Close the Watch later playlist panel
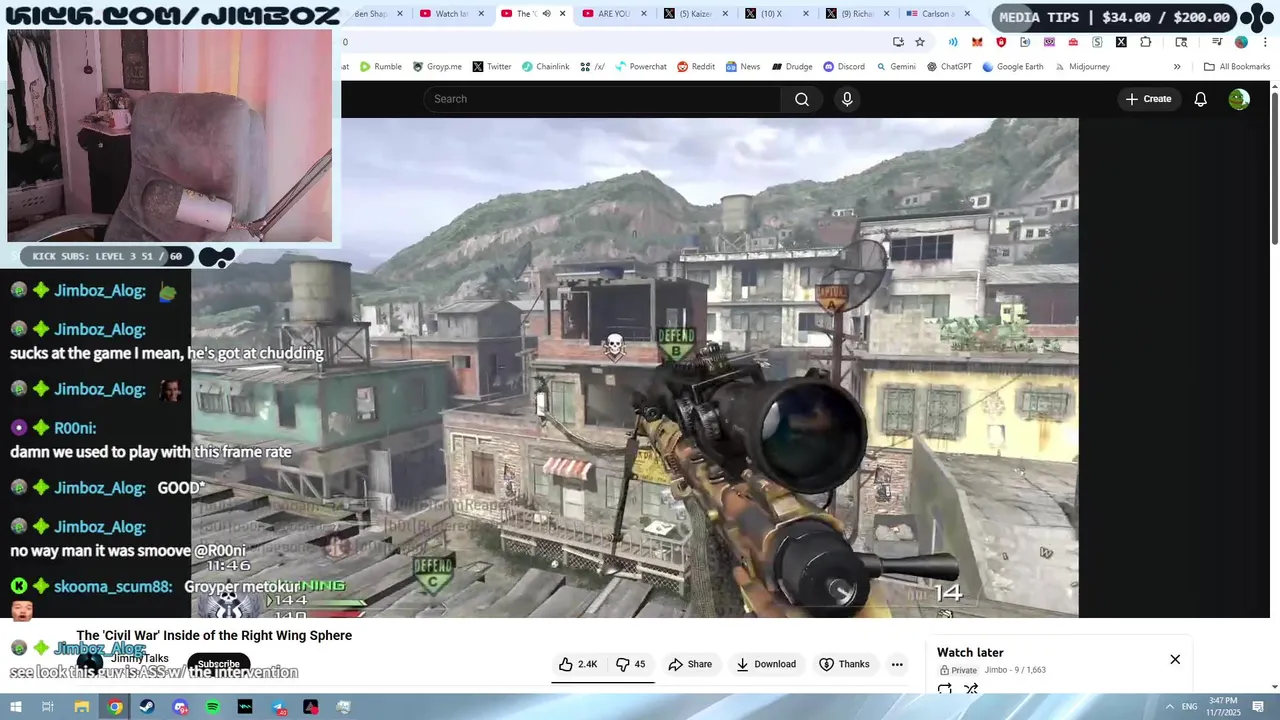The height and width of the screenshot is (720, 1280). [x=1175, y=659]
